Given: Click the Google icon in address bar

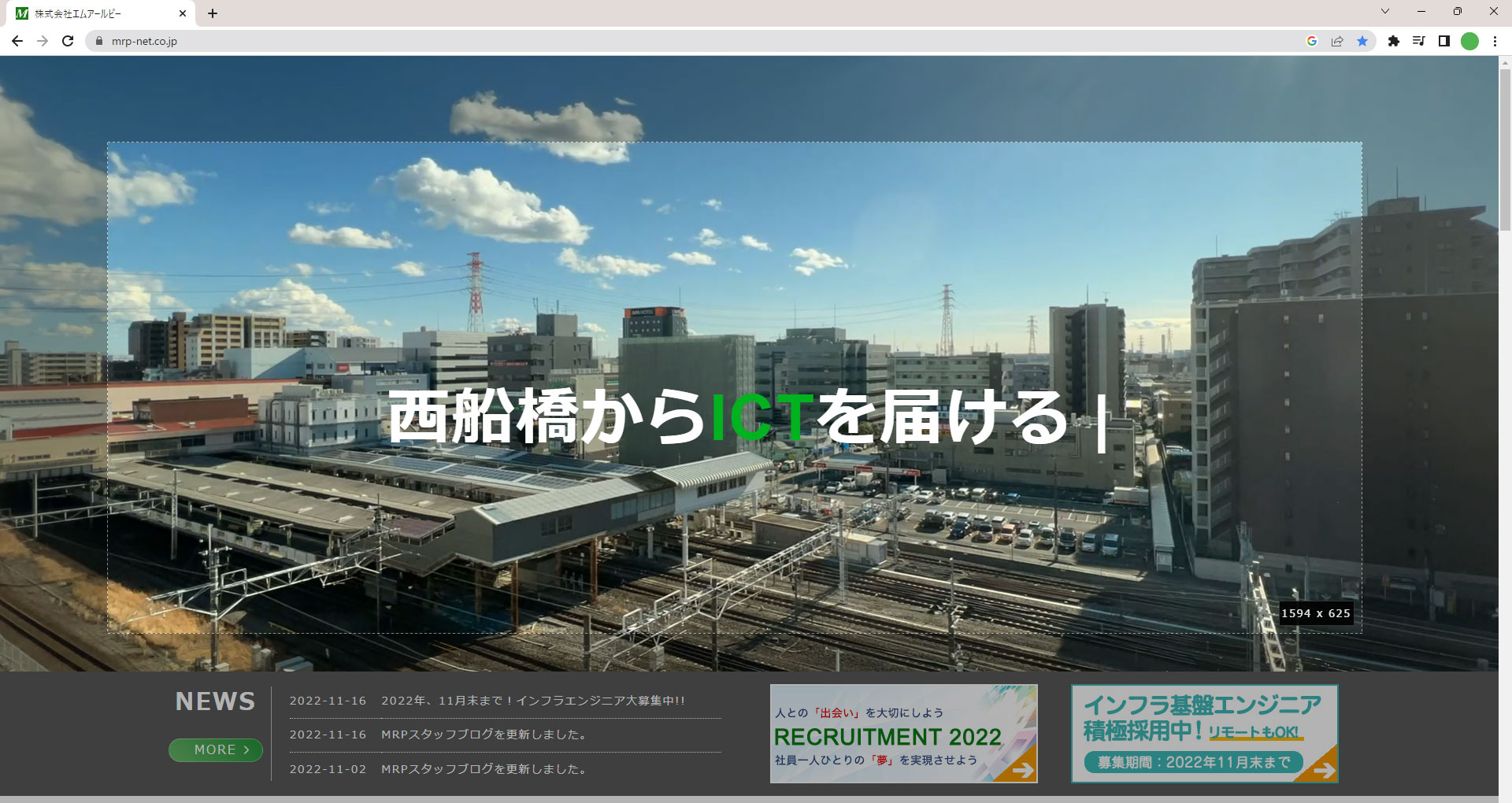Looking at the screenshot, I should coord(1312,41).
